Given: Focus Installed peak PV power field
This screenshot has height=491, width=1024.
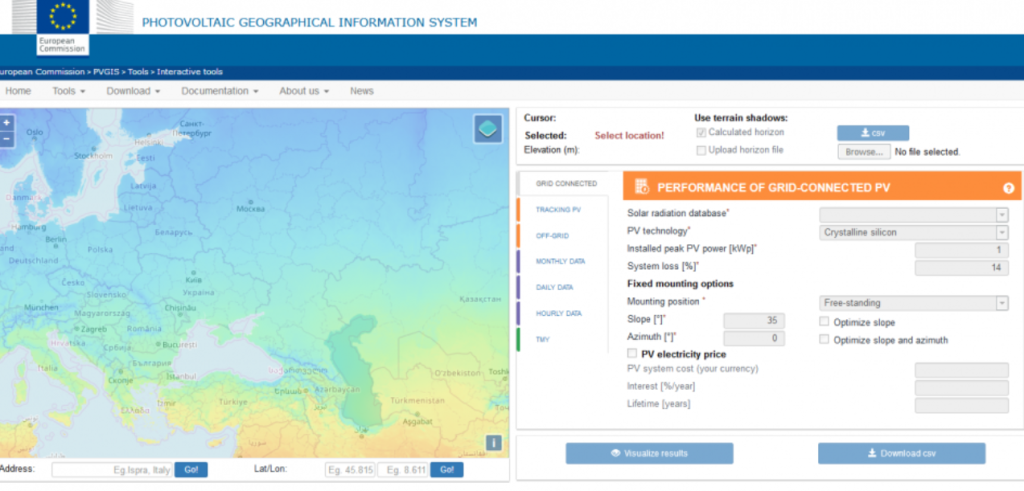Looking at the screenshot, I should (961, 250).
